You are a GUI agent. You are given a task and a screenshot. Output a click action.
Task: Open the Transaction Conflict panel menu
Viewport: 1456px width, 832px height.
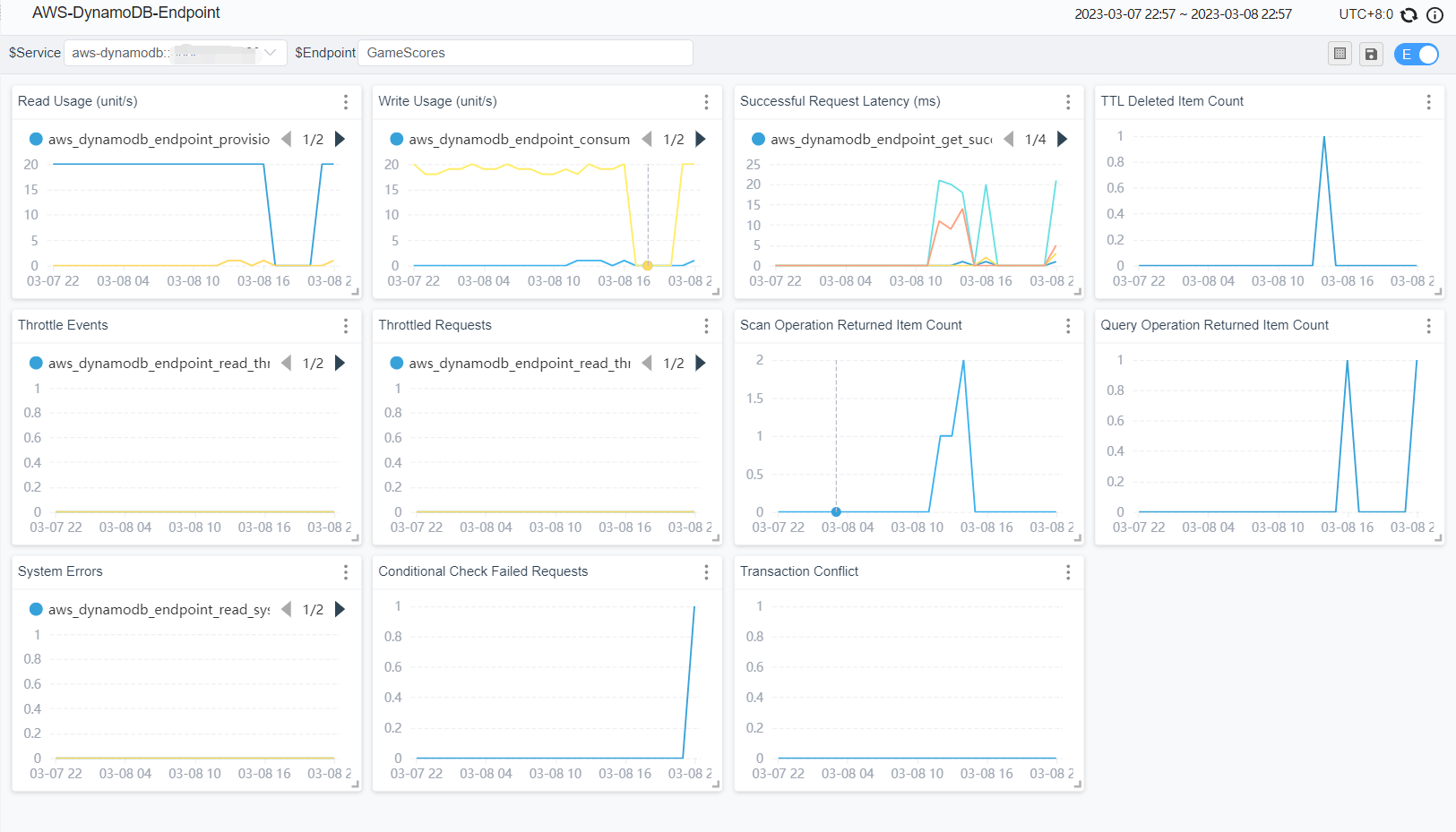(x=1067, y=572)
